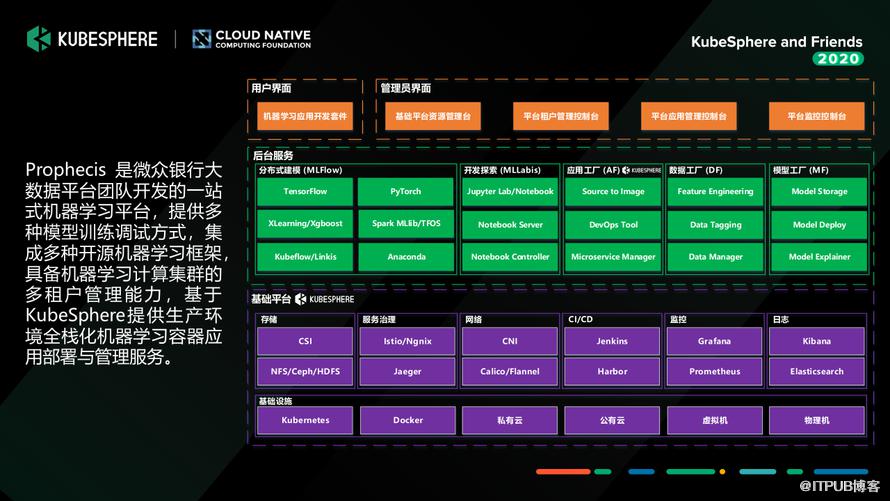
Task: Open the Harbor box
Action: (x=612, y=372)
